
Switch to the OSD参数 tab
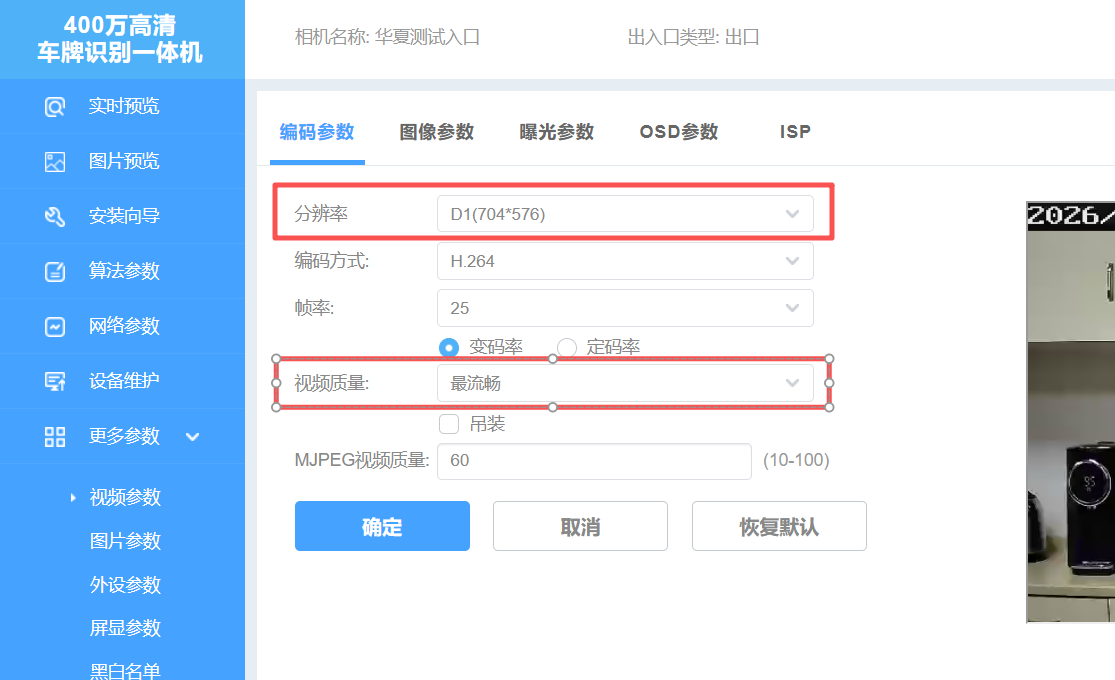(x=679, y=132)
